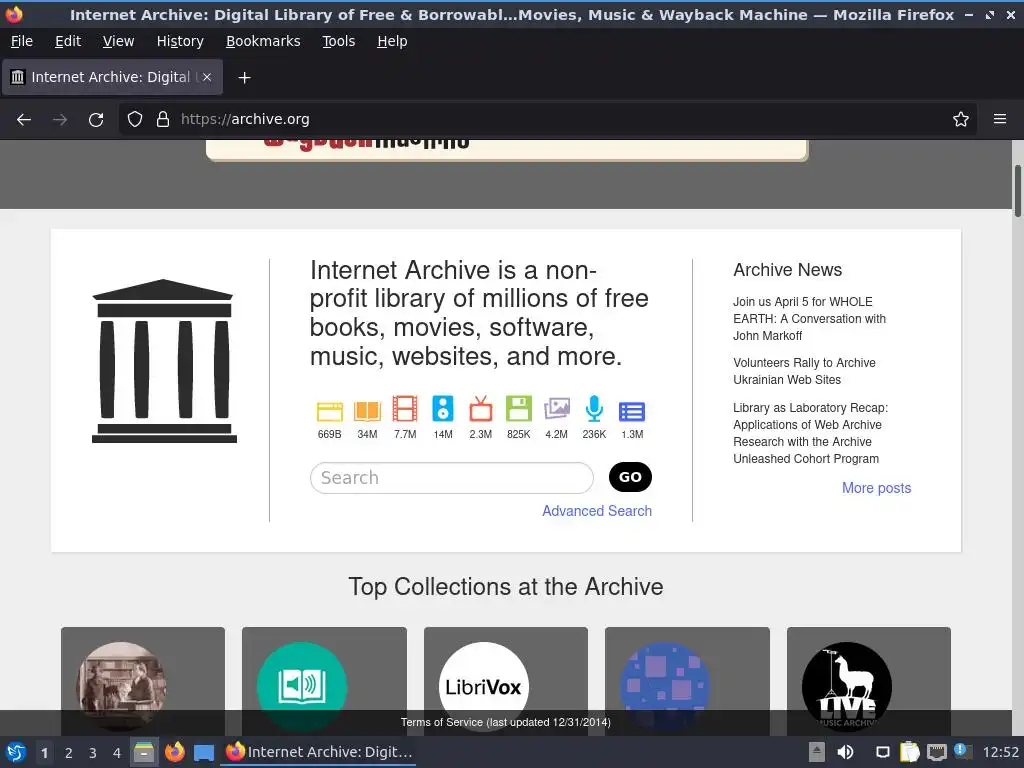Select the Internet Archive browser tab
This screenshot has width=1024, height=768.
112,77
